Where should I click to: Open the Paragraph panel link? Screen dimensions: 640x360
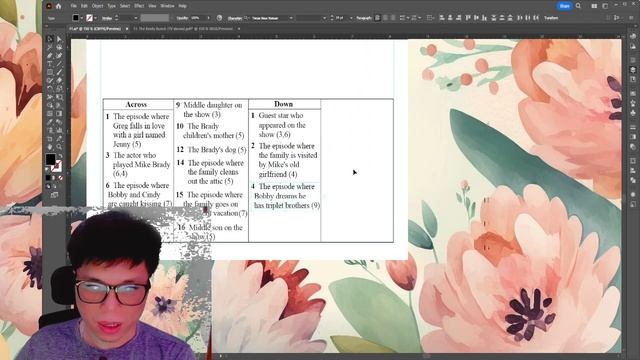[364, 18]
